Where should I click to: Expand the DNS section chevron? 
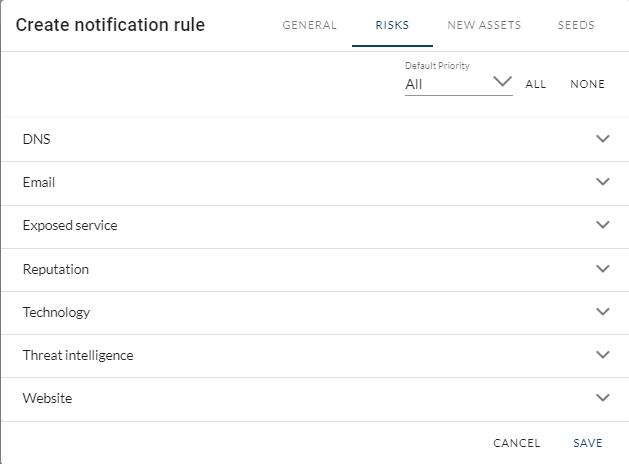pyautogui.click(x=602, y=139)
